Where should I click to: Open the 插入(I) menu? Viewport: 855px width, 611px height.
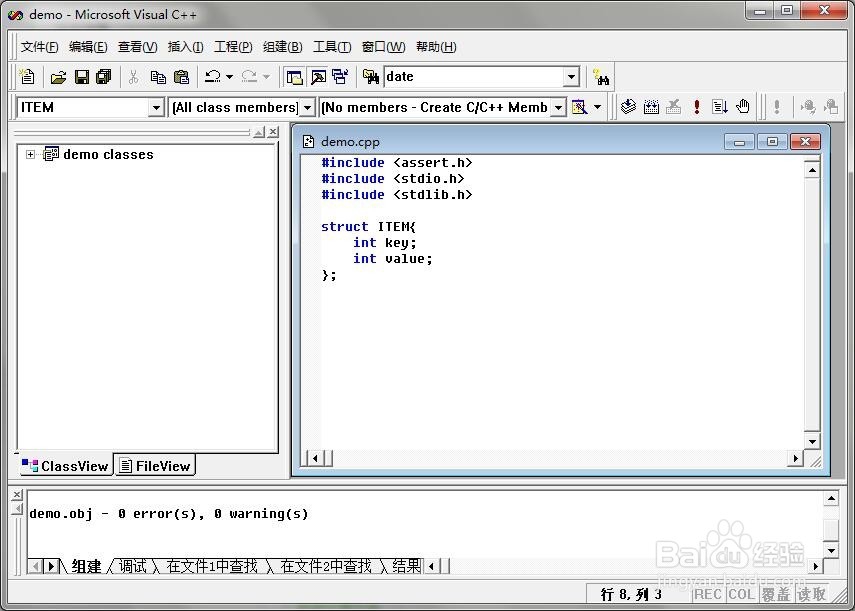(185, 47)
